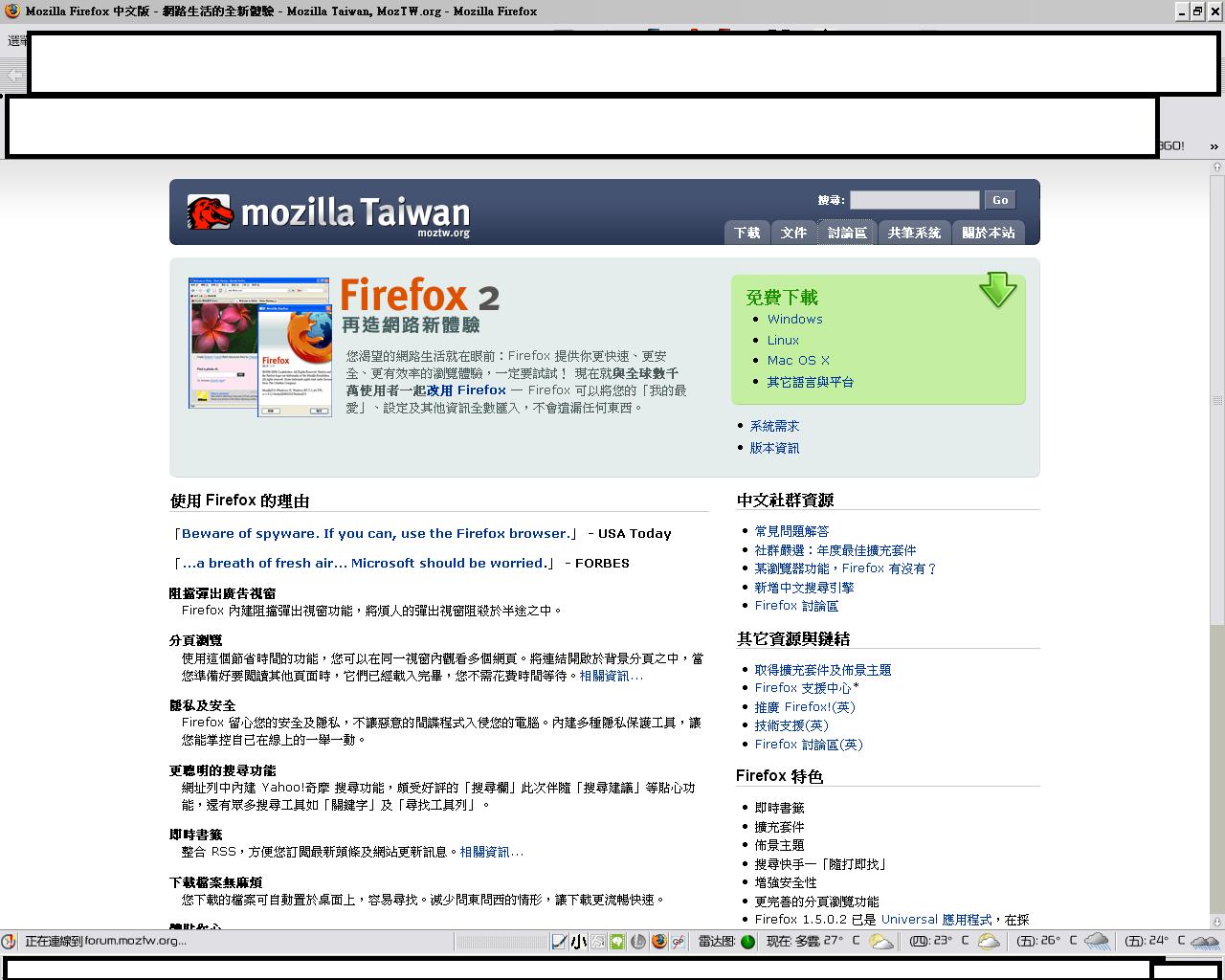1225x980 pixels.
Task: Click the crossed-out GP icon in status bar
Action: coord(678,942)
